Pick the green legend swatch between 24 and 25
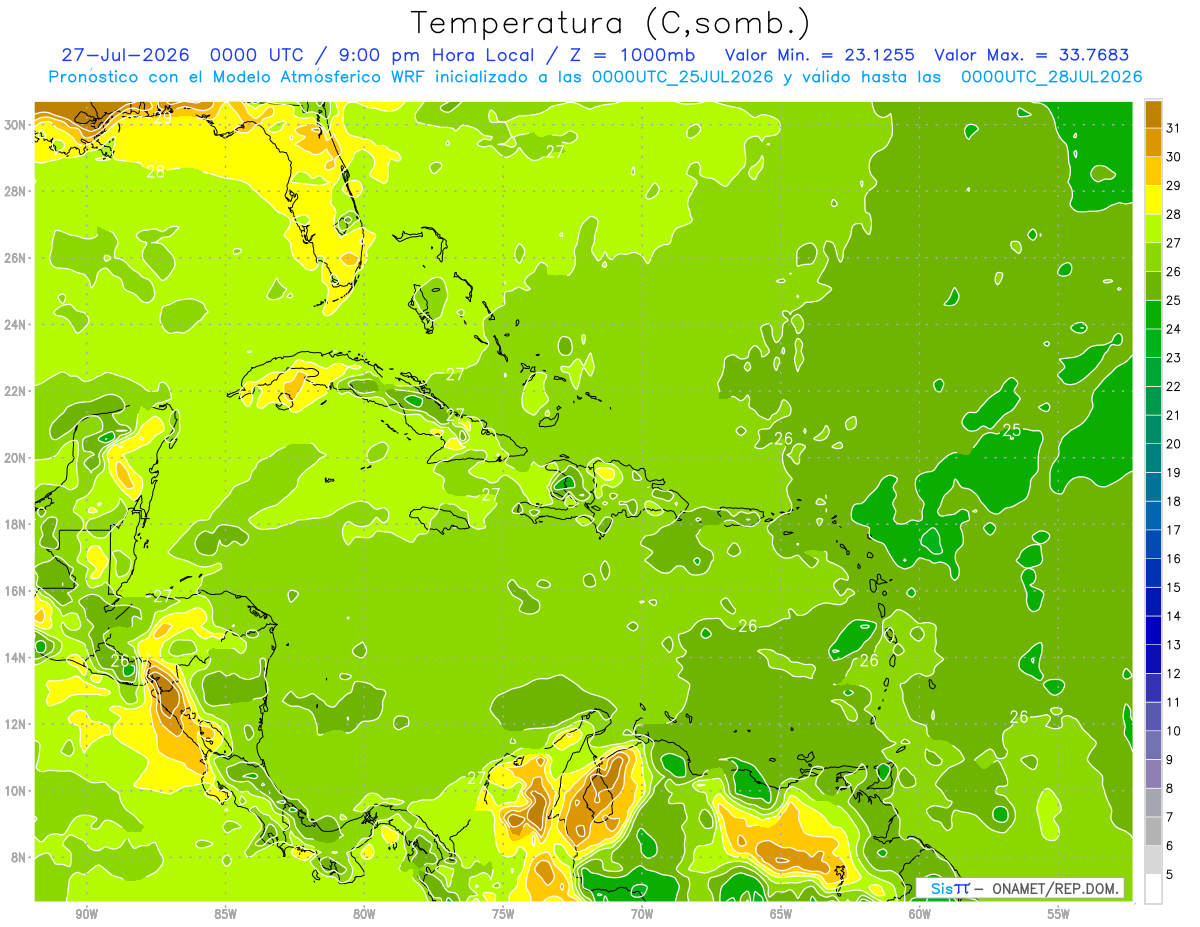 point(1153,314)
